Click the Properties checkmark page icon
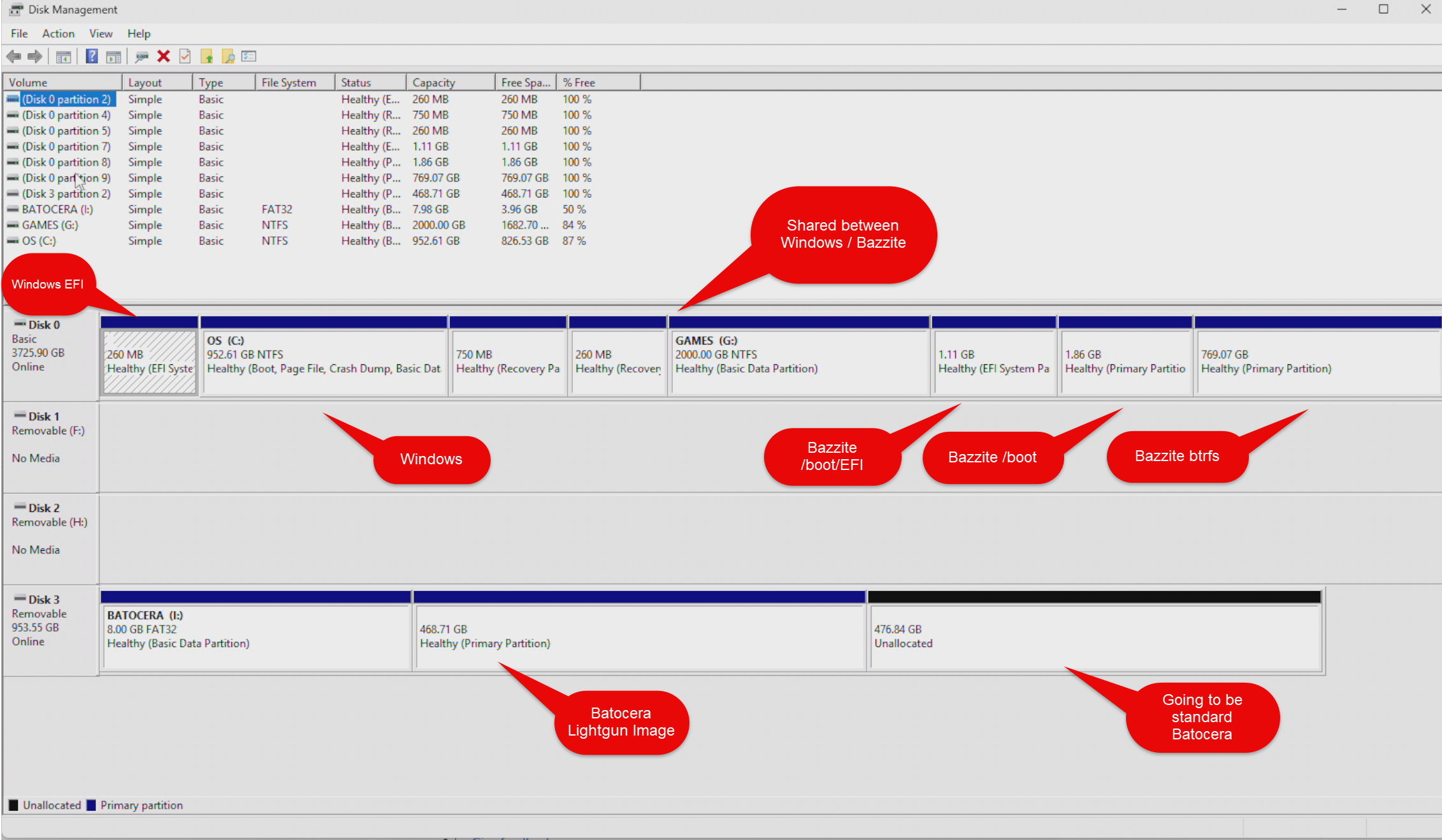Image resolution: width=1442 pixels, height=840 pixels. (185, 57)
